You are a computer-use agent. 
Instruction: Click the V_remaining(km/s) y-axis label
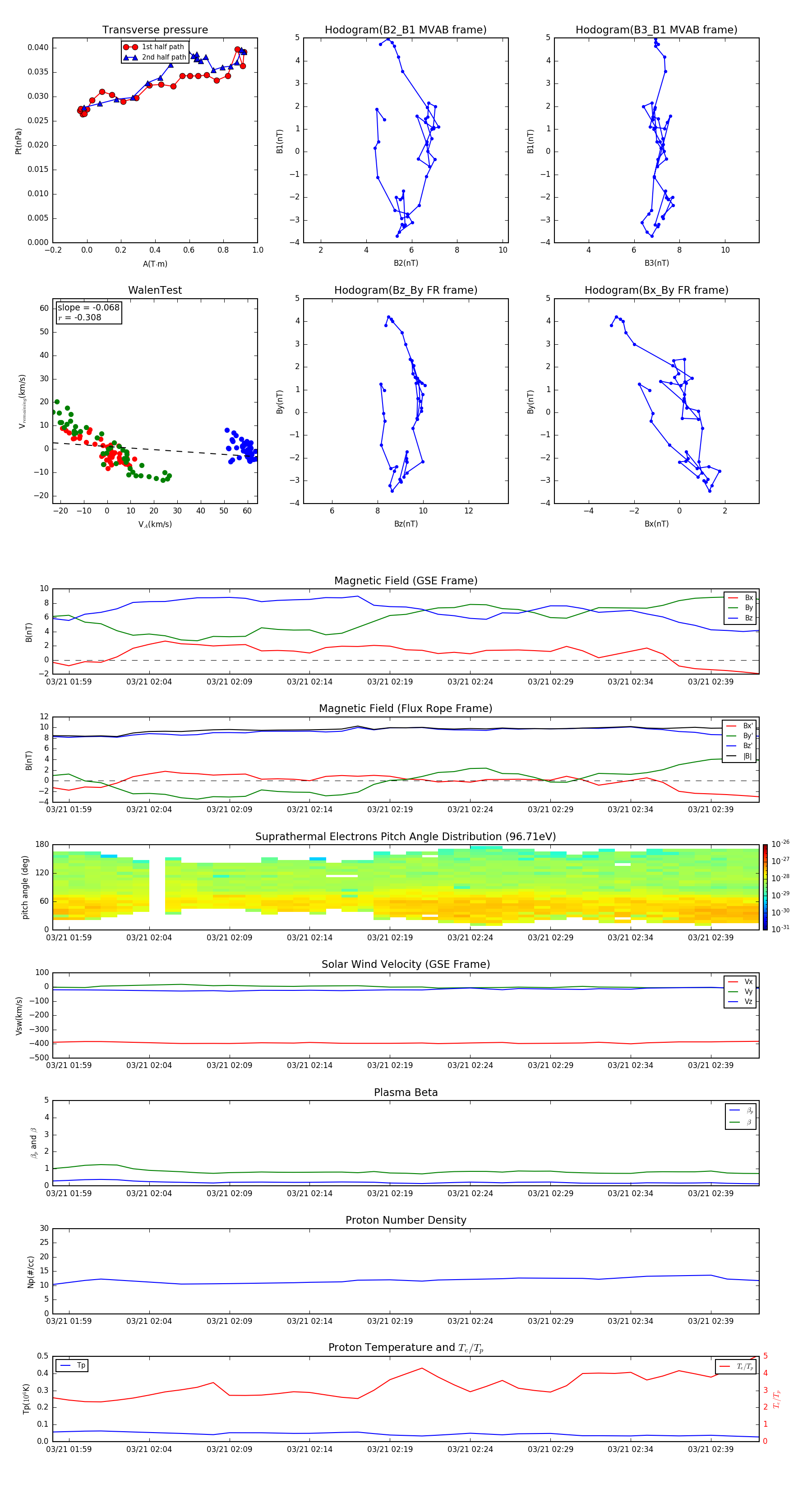23,401
